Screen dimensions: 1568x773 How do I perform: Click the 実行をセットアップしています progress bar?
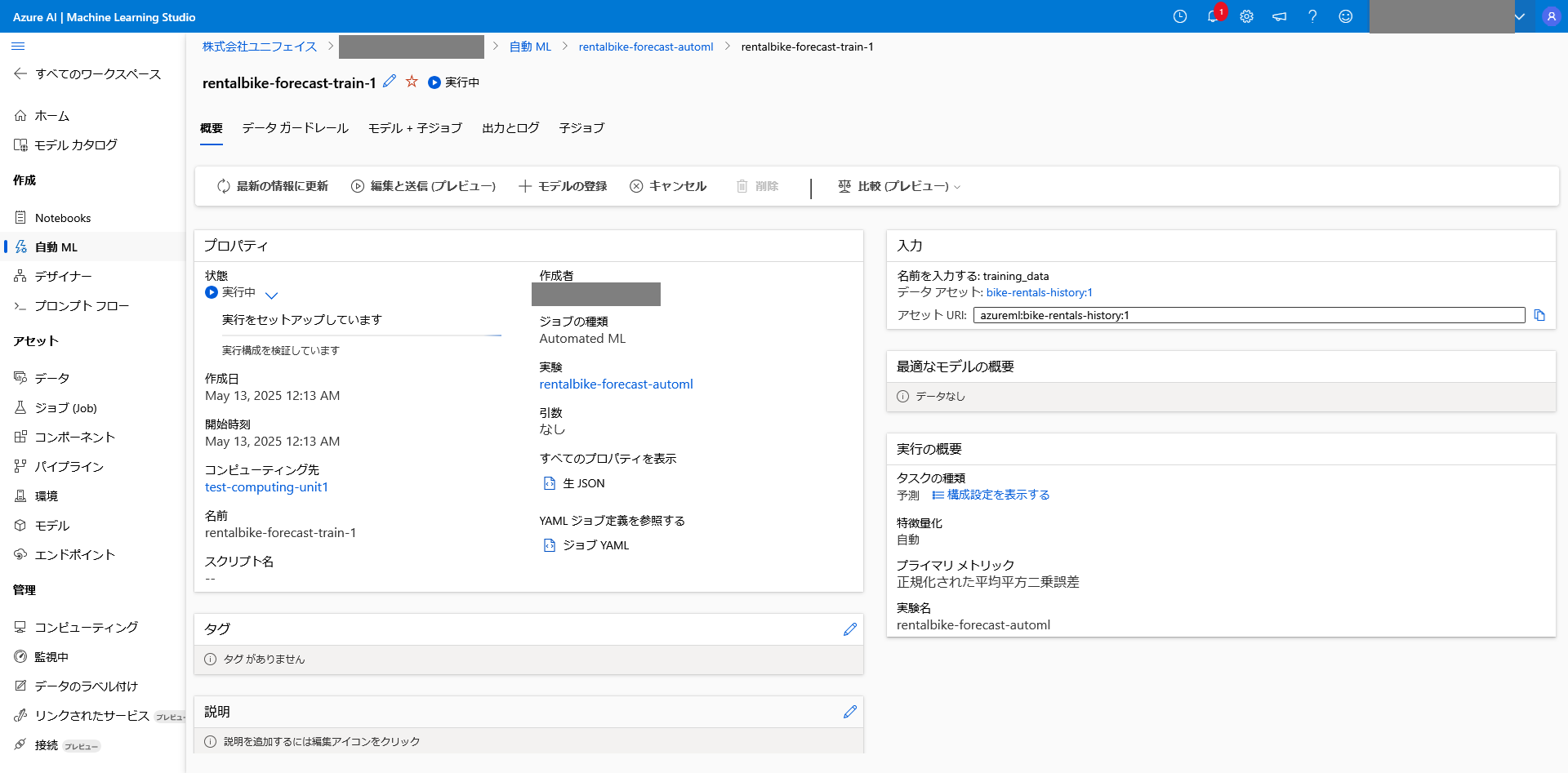(362, 335)
